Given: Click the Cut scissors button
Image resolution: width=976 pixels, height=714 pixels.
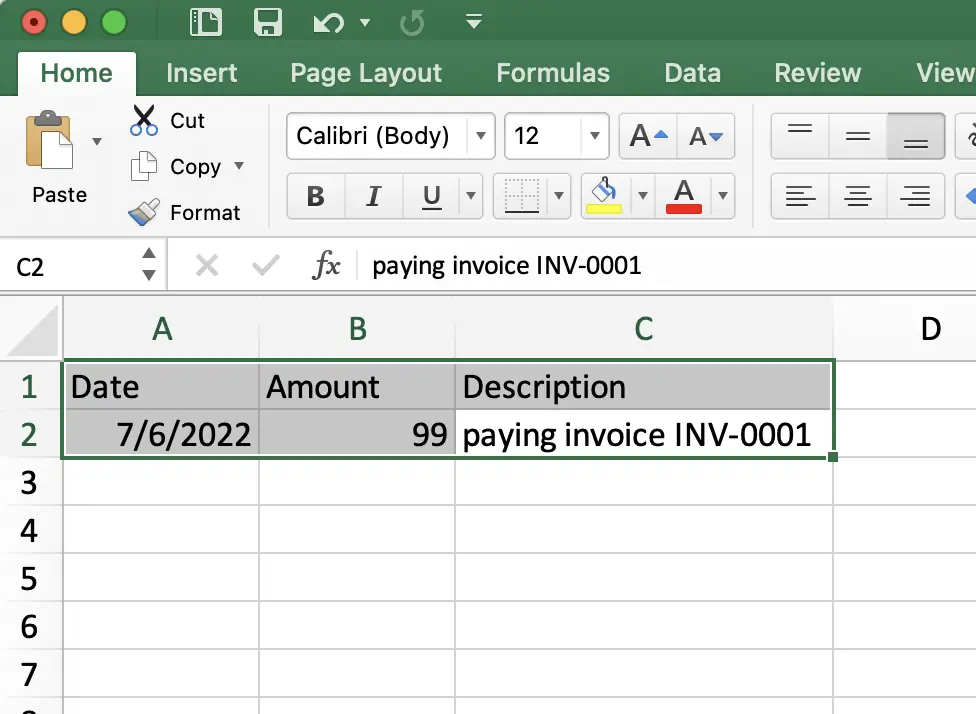Looking at the screenshot, I should click(x=167, y=120).
